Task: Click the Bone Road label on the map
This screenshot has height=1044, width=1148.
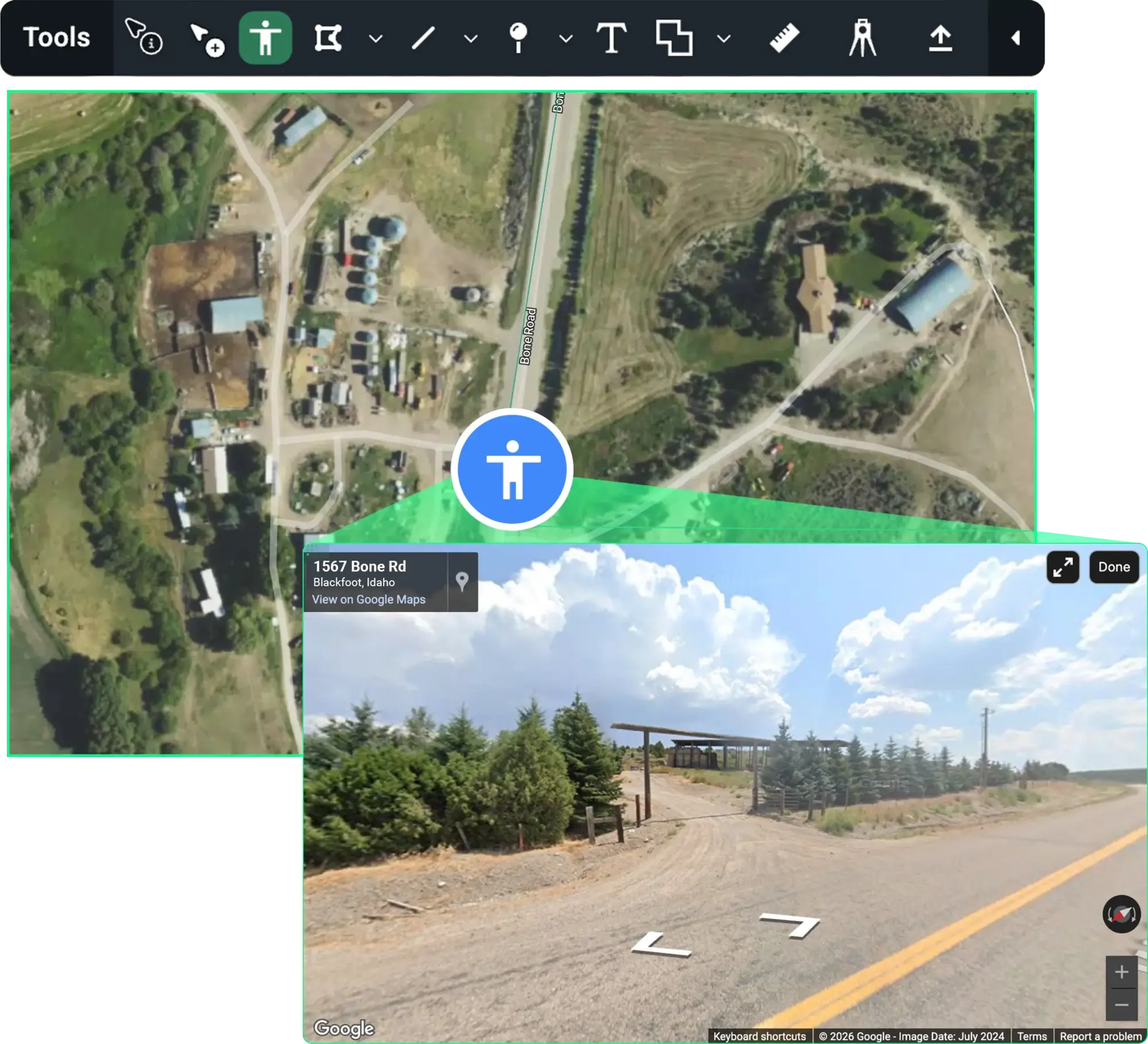Action: pyautogui.click(x=528, y=337)
